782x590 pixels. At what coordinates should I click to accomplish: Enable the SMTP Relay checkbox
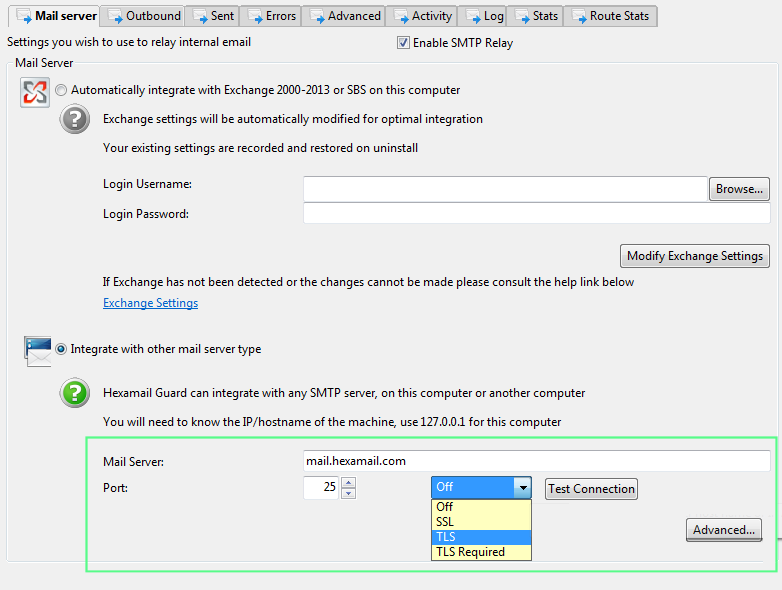pos(403,43)
